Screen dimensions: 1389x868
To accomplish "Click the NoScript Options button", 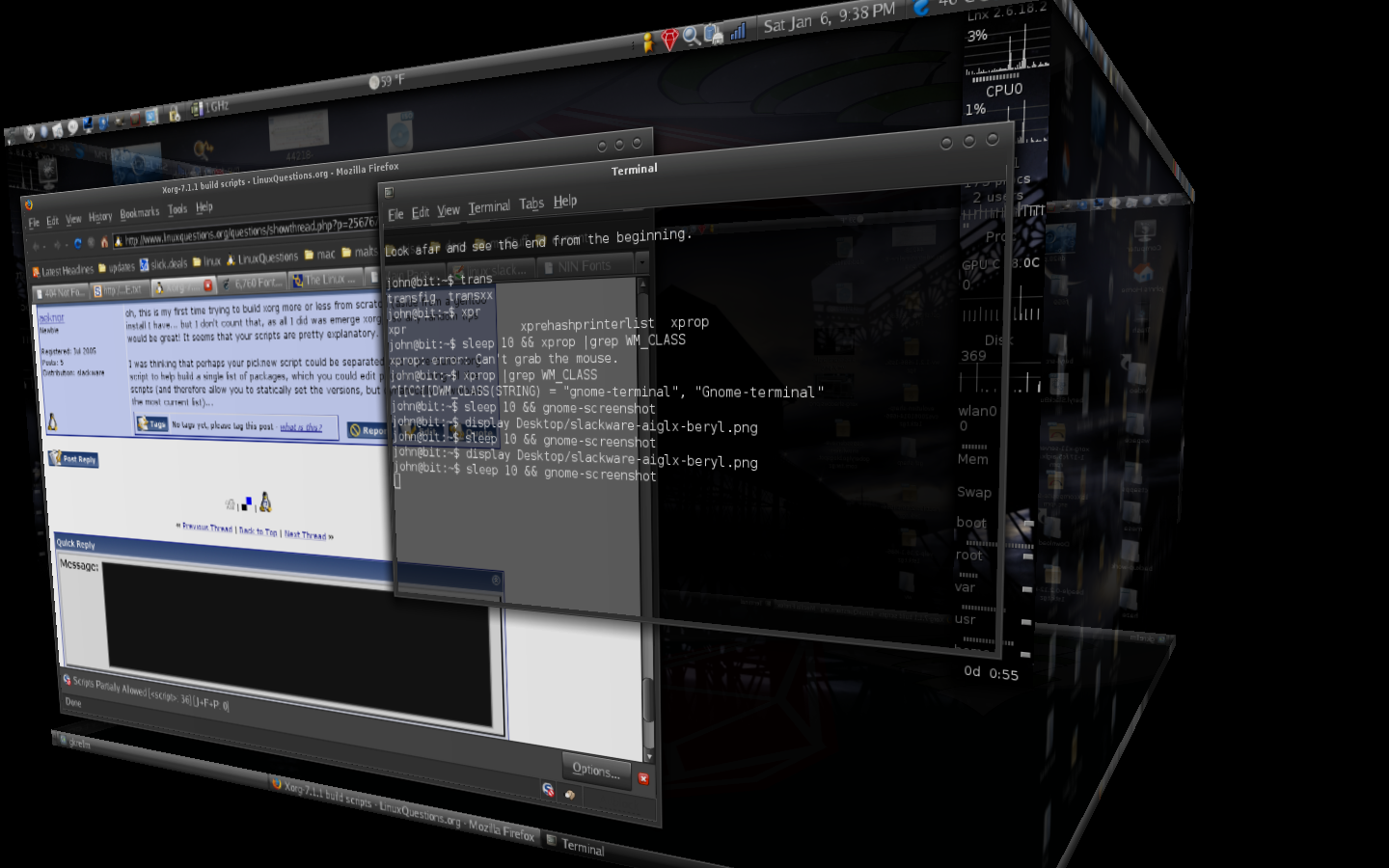I will [596, 771].
